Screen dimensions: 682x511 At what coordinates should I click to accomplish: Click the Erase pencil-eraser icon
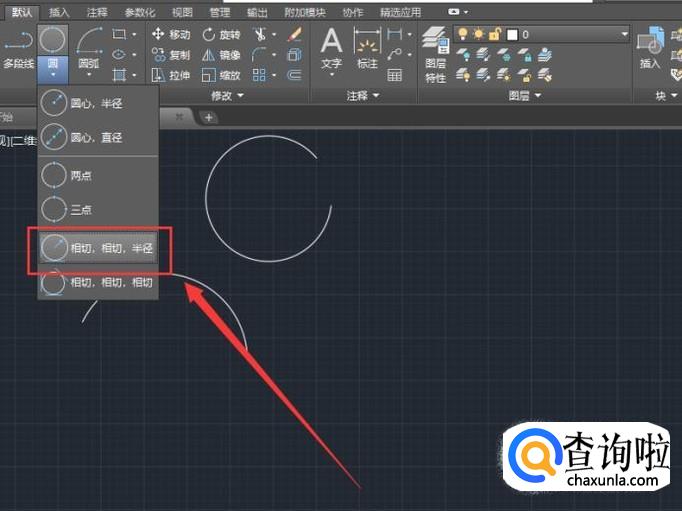click(x=294, y=34)
